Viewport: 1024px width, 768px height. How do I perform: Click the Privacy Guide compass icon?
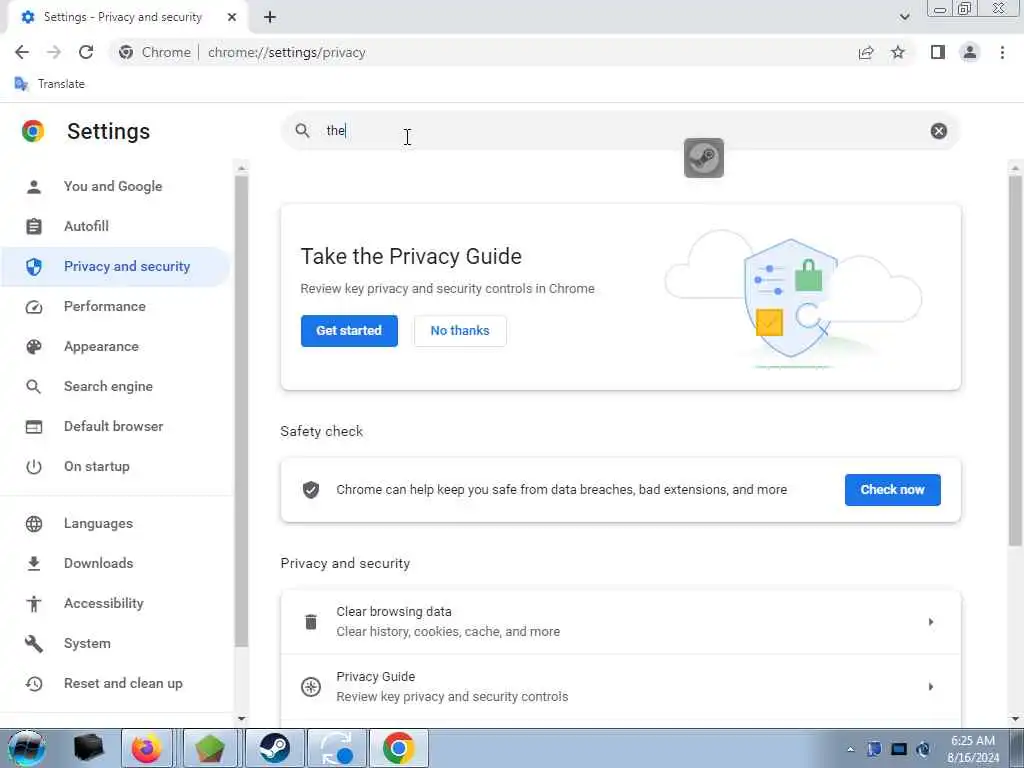(x=311, y=686)
